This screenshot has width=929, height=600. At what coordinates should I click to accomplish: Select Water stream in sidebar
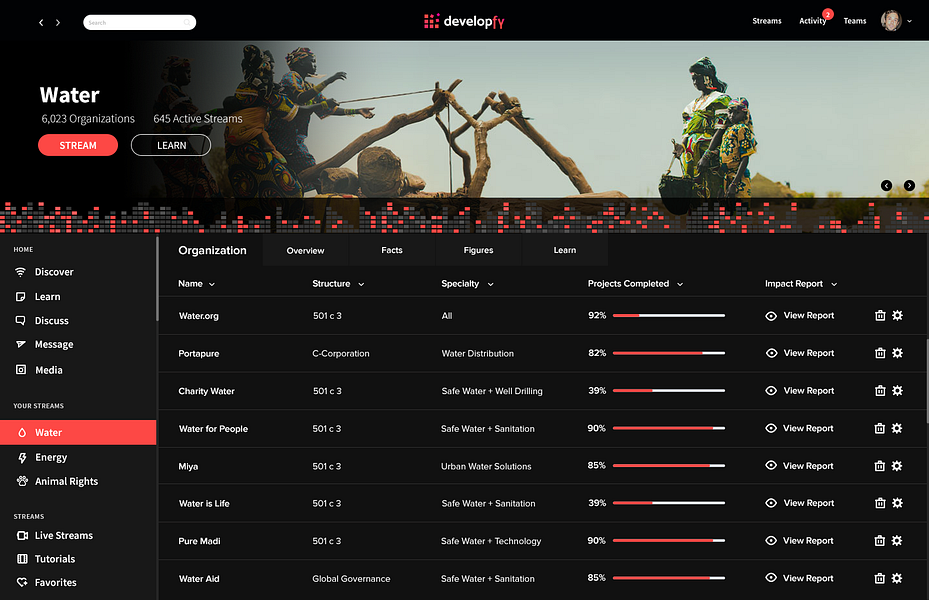(x=78, y=432)
